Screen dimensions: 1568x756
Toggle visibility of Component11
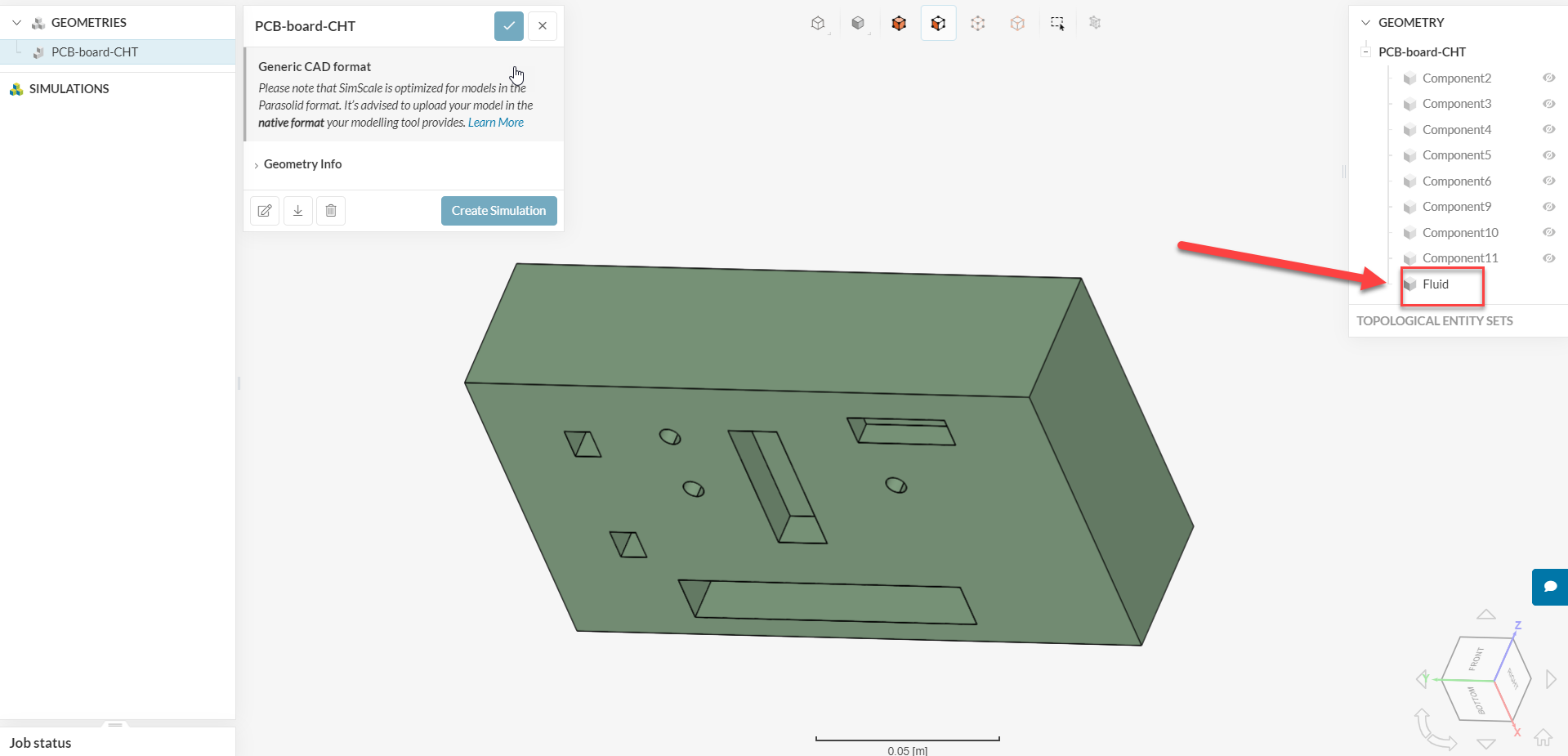click(1548, 258)
